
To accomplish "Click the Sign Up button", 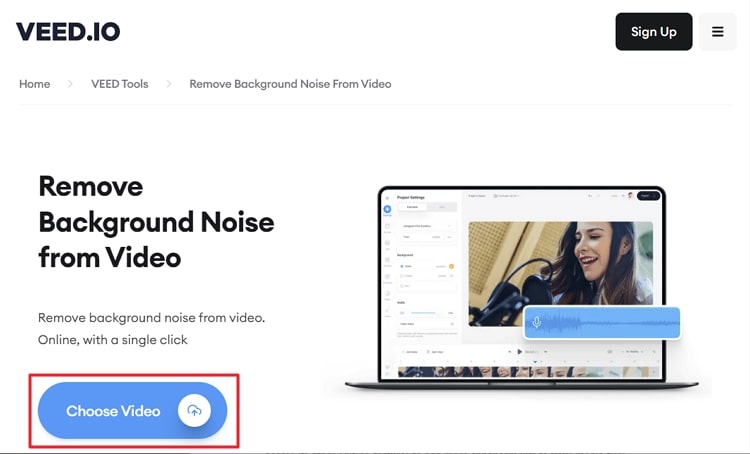I will (654, 32).
